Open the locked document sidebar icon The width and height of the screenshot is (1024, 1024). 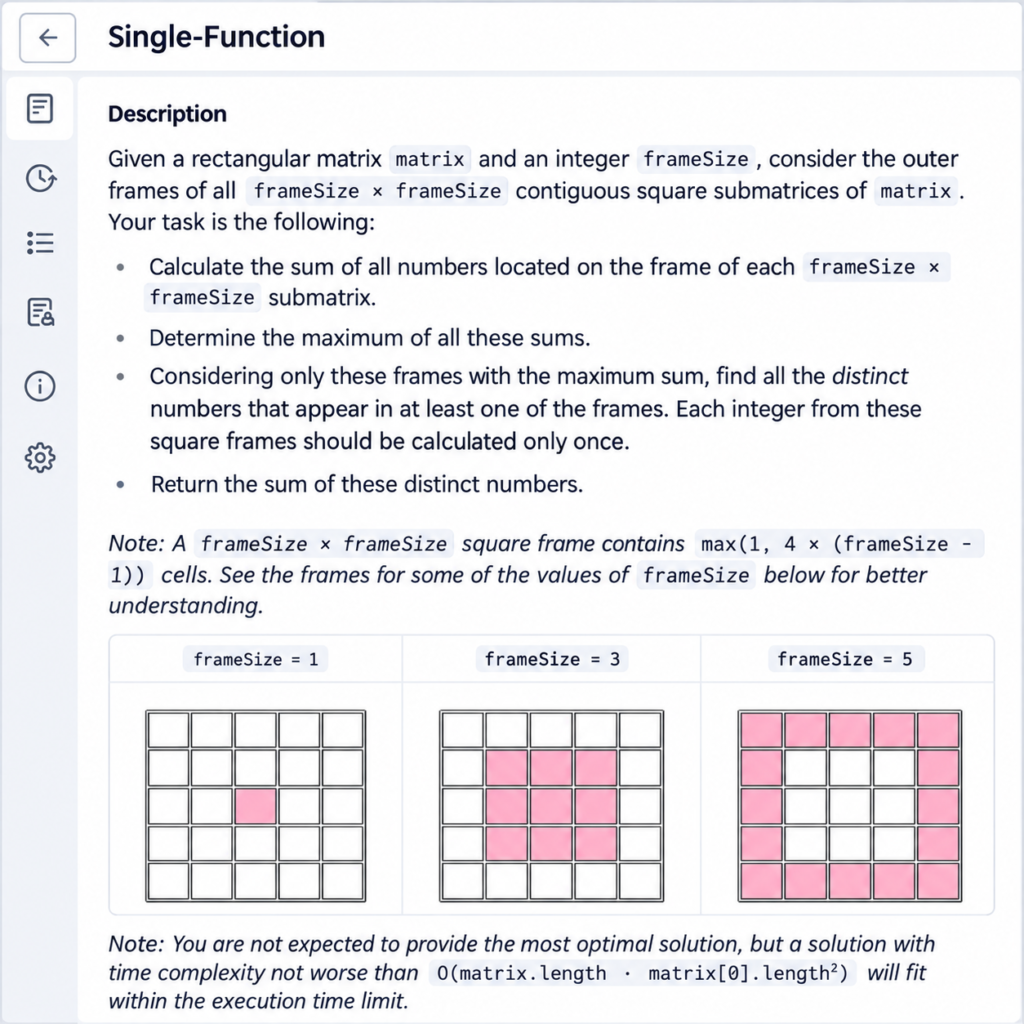pyautogui.click(x=40, y=313)
